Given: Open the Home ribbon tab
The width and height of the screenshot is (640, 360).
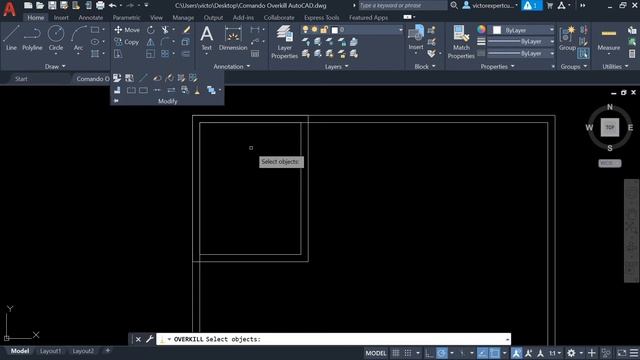Looking at the screenshot, I should coord(36,18).
